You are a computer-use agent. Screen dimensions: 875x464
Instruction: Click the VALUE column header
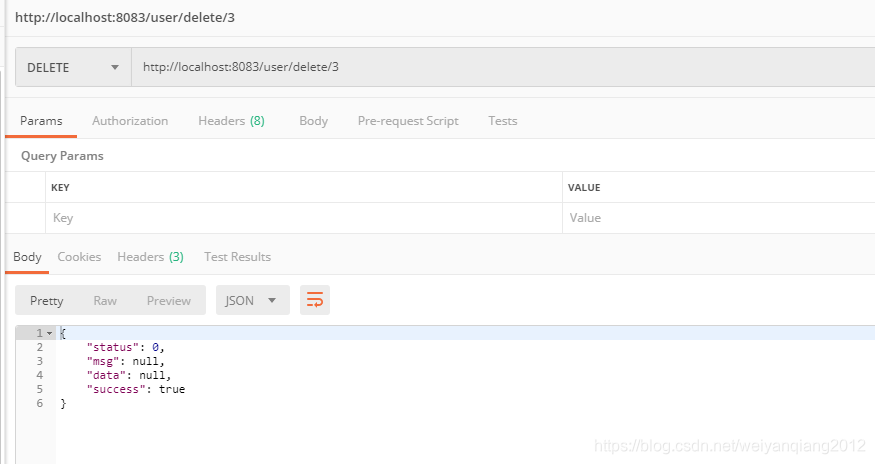click(x=584, y=188)
